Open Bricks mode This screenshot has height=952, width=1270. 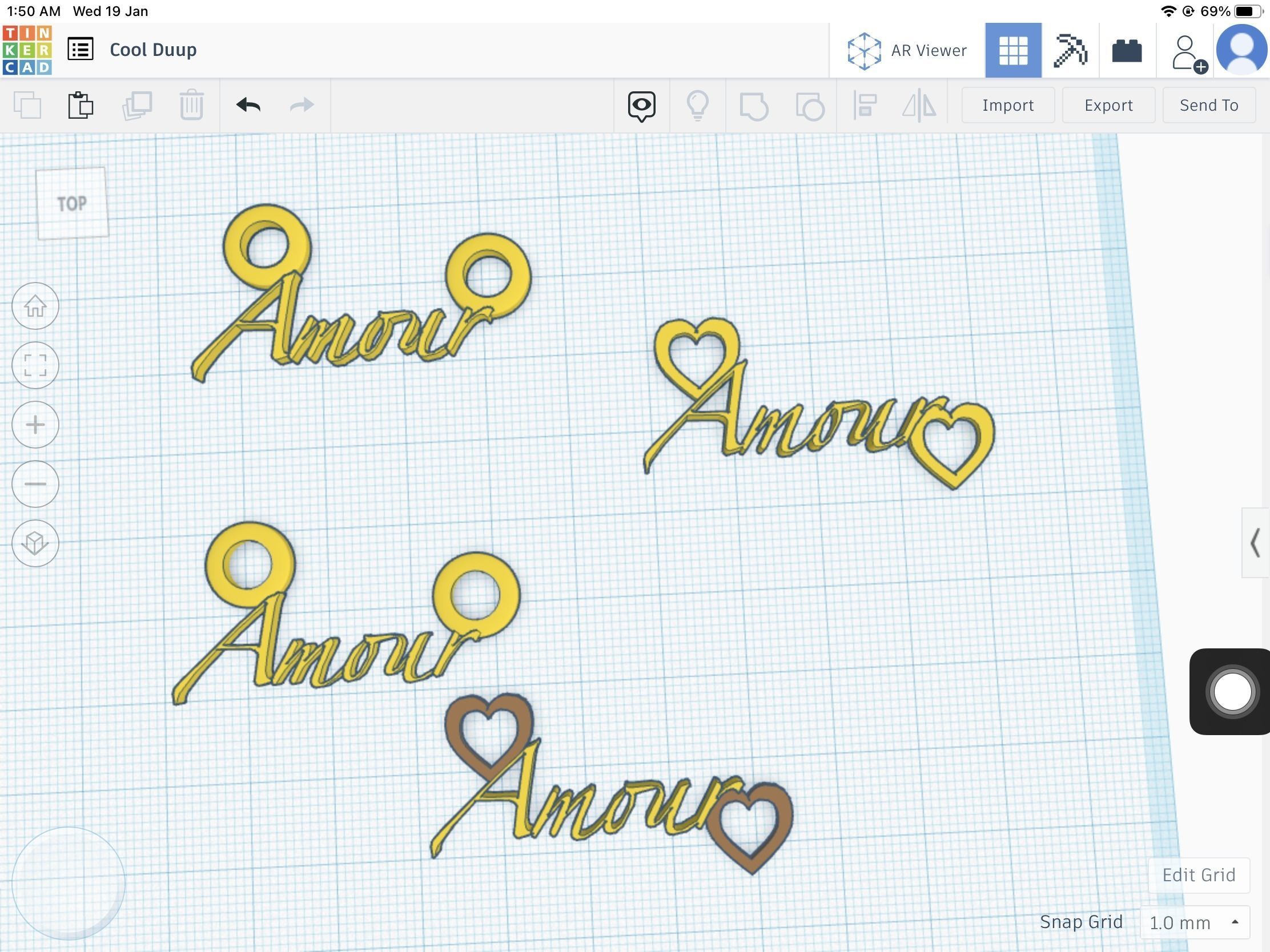pyautogui.click(x=1127, y=50)
